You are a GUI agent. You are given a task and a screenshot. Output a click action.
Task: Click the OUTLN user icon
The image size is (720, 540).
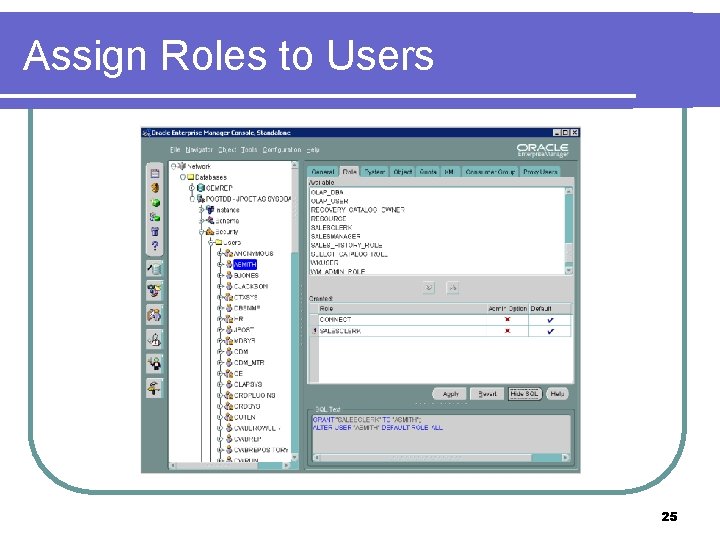coord(229,417)
